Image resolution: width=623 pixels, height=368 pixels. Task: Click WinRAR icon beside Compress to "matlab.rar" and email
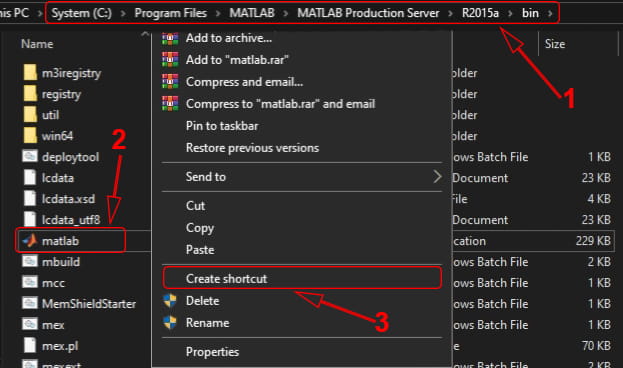(170, 104)
